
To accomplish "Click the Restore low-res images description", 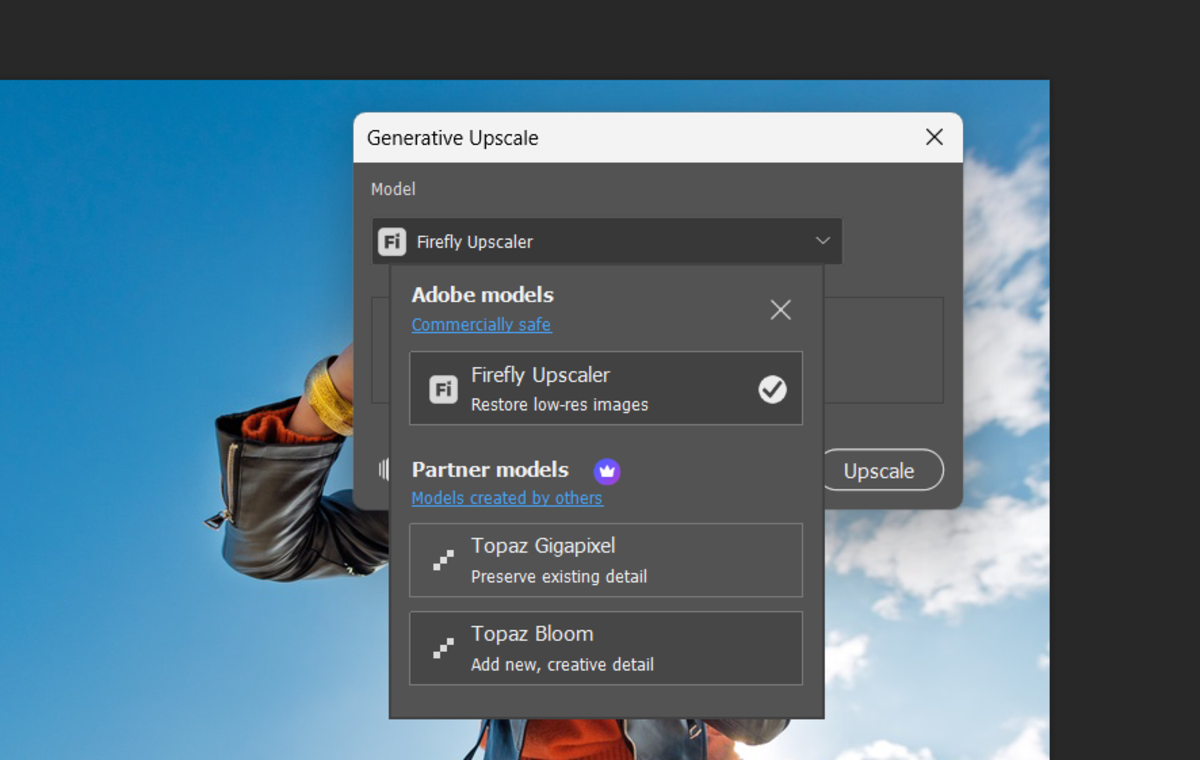I will tap(560, 405).
